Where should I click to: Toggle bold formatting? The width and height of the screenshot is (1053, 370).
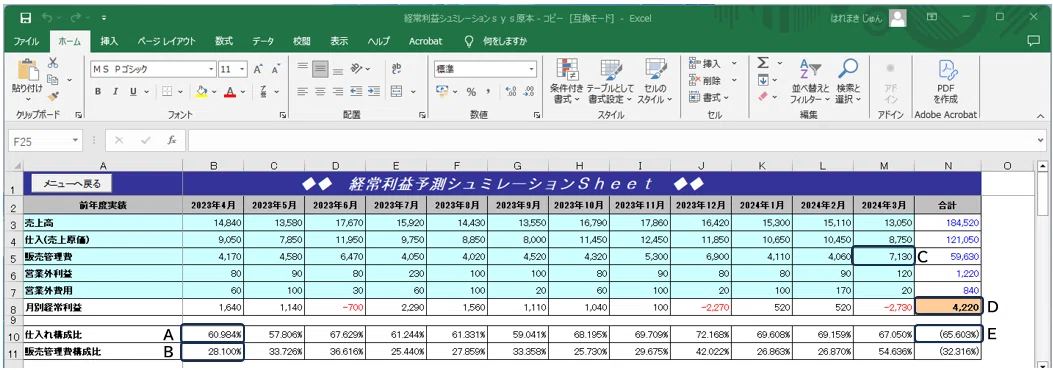(x=98, y=91)
